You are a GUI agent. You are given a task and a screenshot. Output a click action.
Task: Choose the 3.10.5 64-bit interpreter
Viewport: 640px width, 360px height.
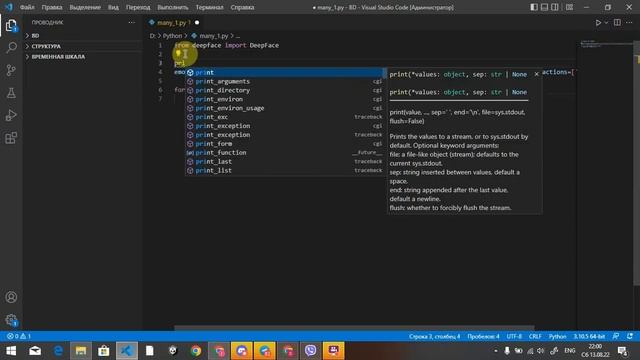pyautogui.click(x=589, y=336)
